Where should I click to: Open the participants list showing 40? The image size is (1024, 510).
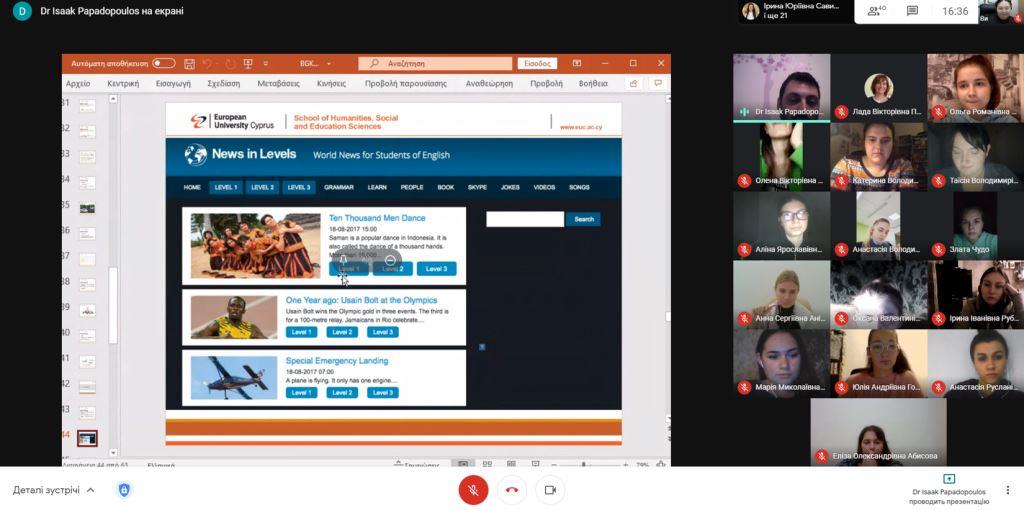click(x=875, y=11)
